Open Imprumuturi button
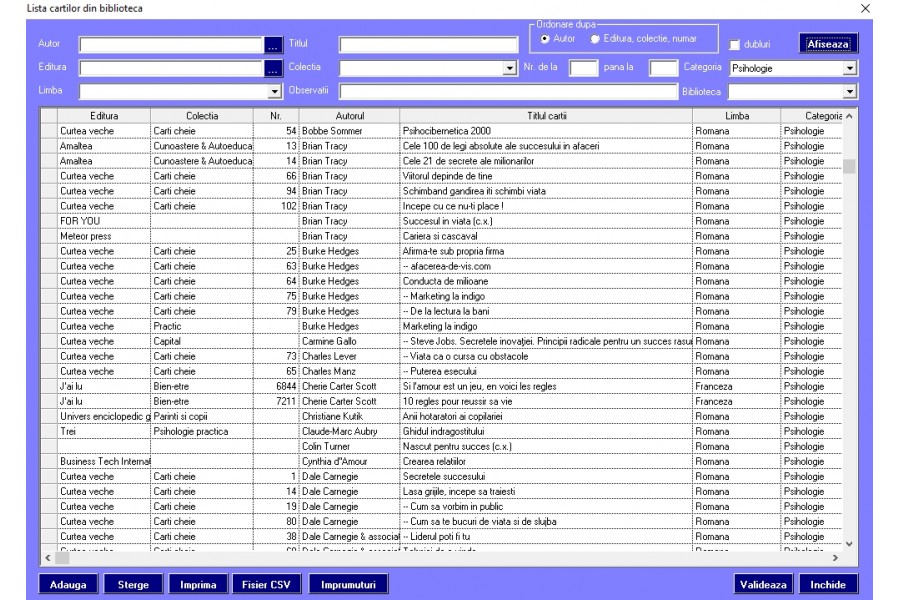 tap(348, 584)
